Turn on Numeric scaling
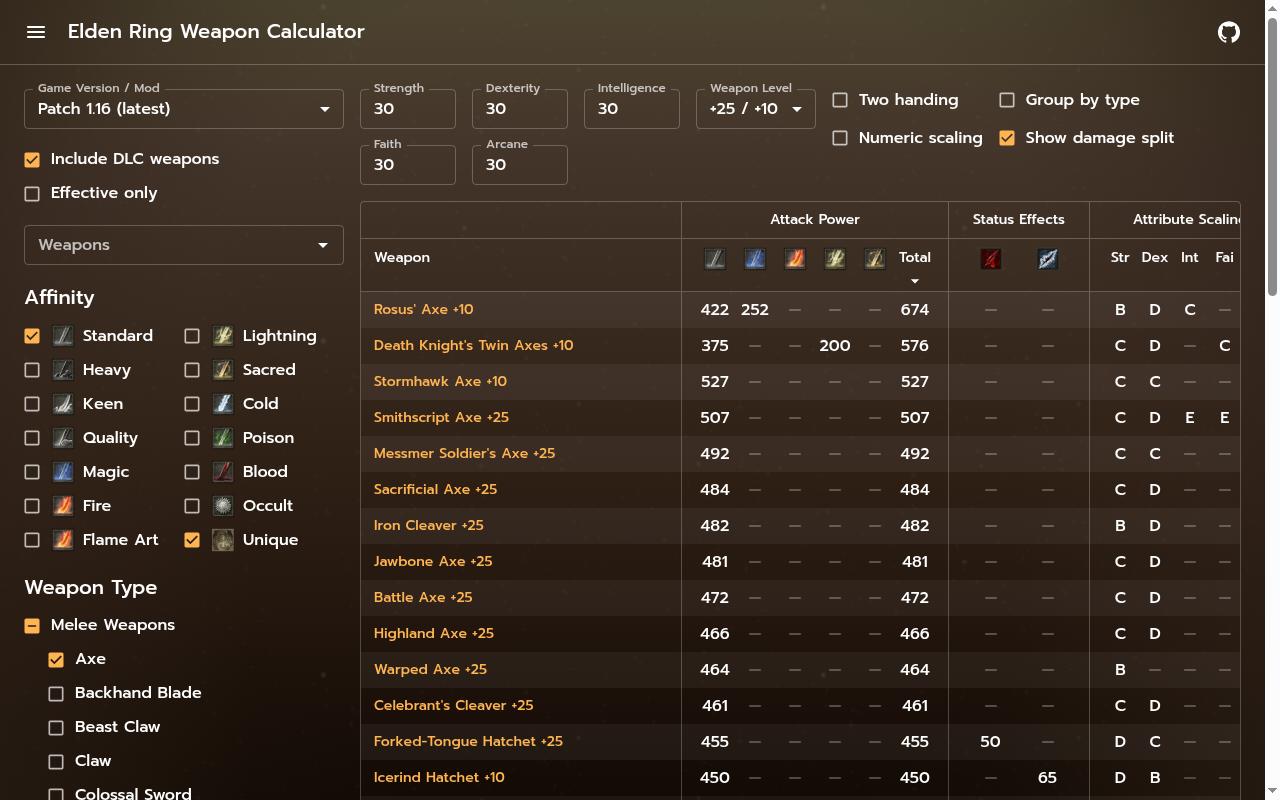Viewport: 1280px width, 800px height. (840, 138)
